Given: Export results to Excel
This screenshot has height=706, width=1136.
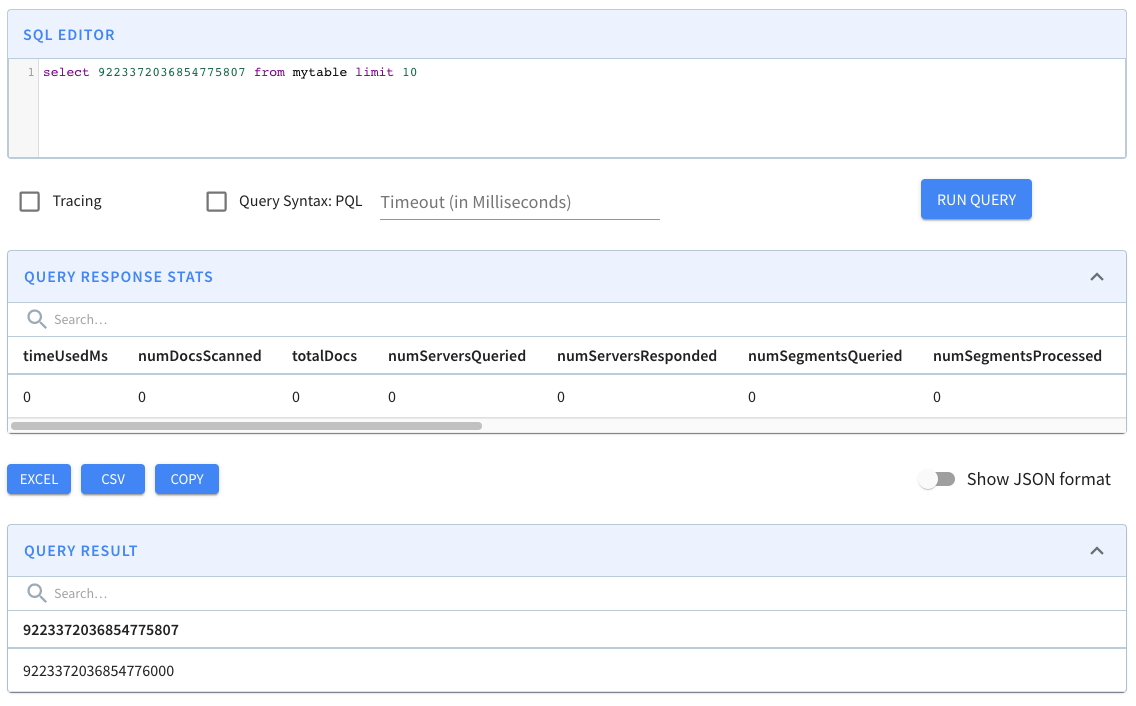Looking at the screenshot, I should click(39, 479).
